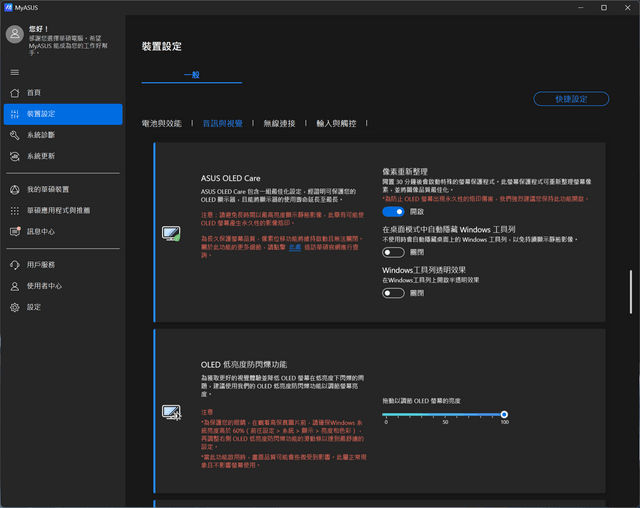This screenshot has height=508, width=640.
Task: Open 華碩應用程式與推薦 in the sidebar
Action: [x=63, y=211]
